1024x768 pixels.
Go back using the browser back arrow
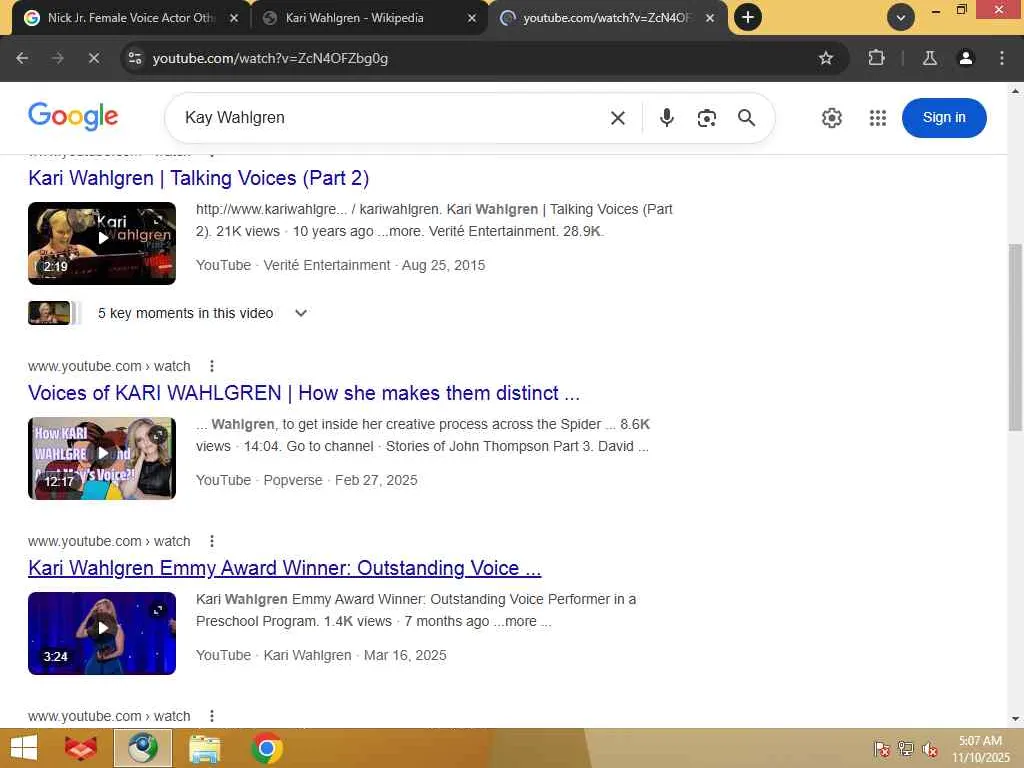(22, 58)
